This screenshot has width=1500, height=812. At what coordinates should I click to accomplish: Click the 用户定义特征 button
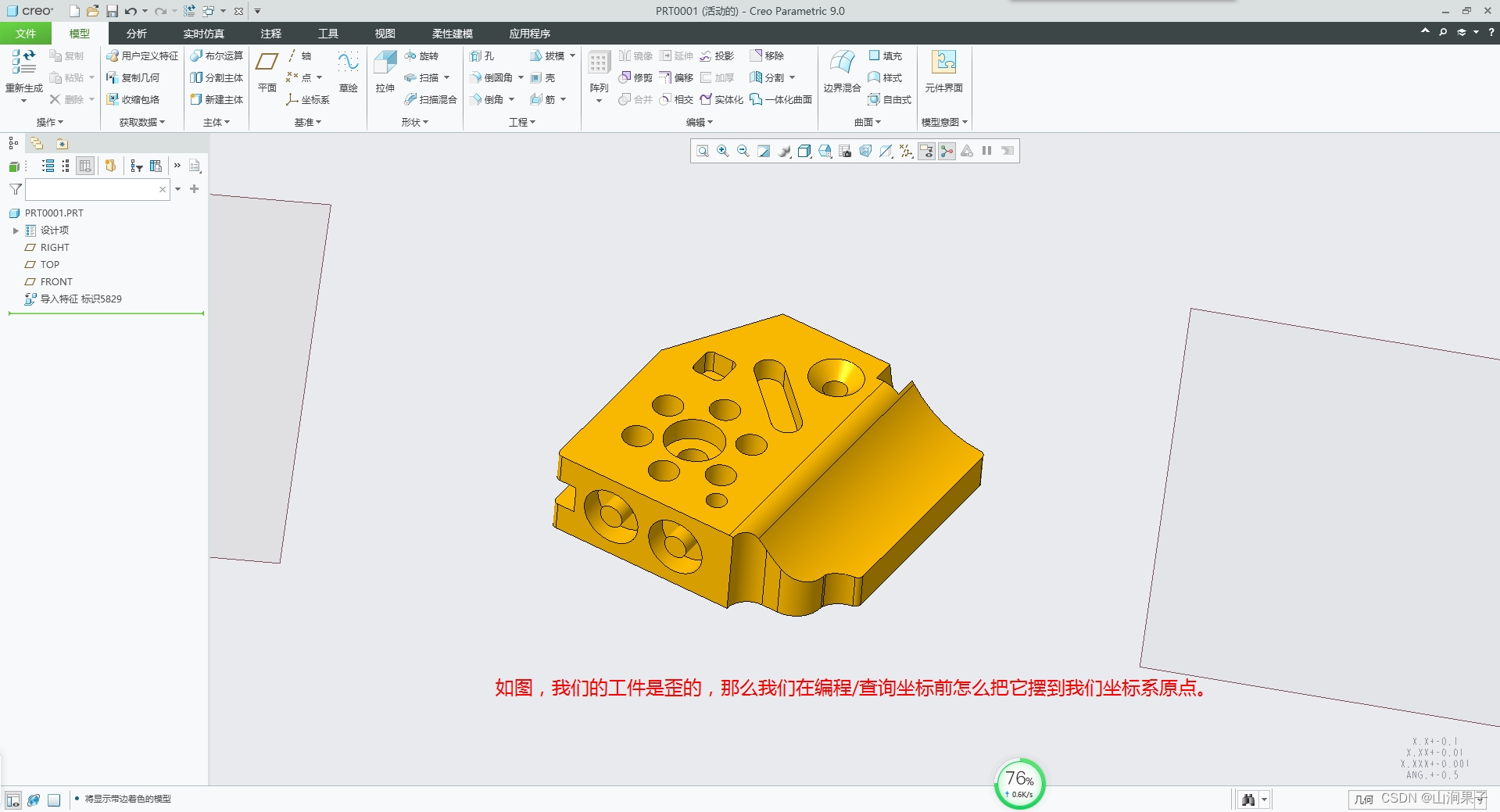142,55
